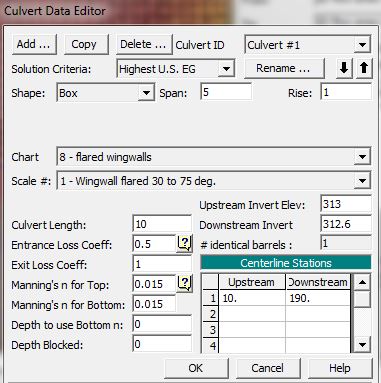
Task: Select the Upstream column header
Action: 252,282
